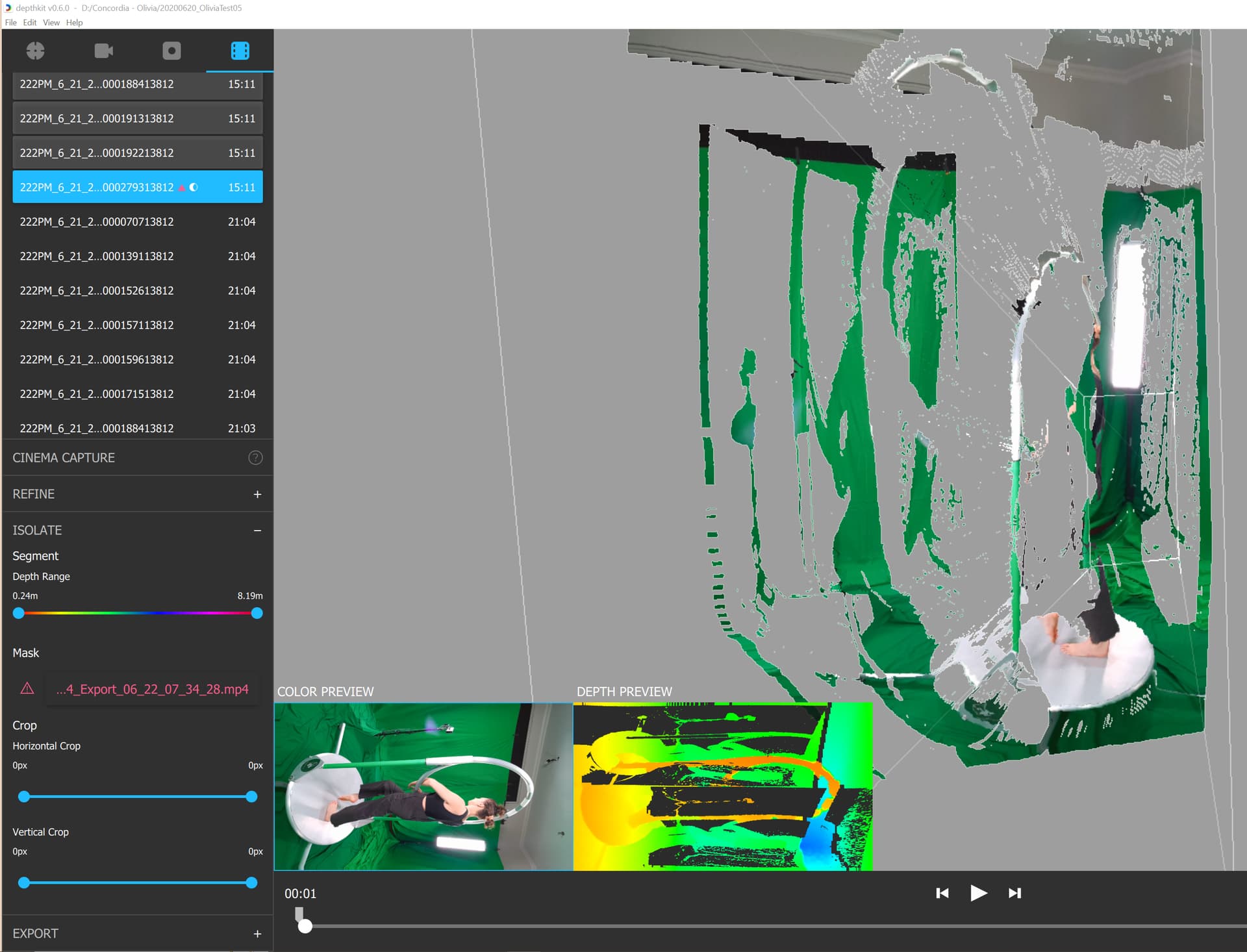
Task: Open the record tab icon
Action: 171,51
